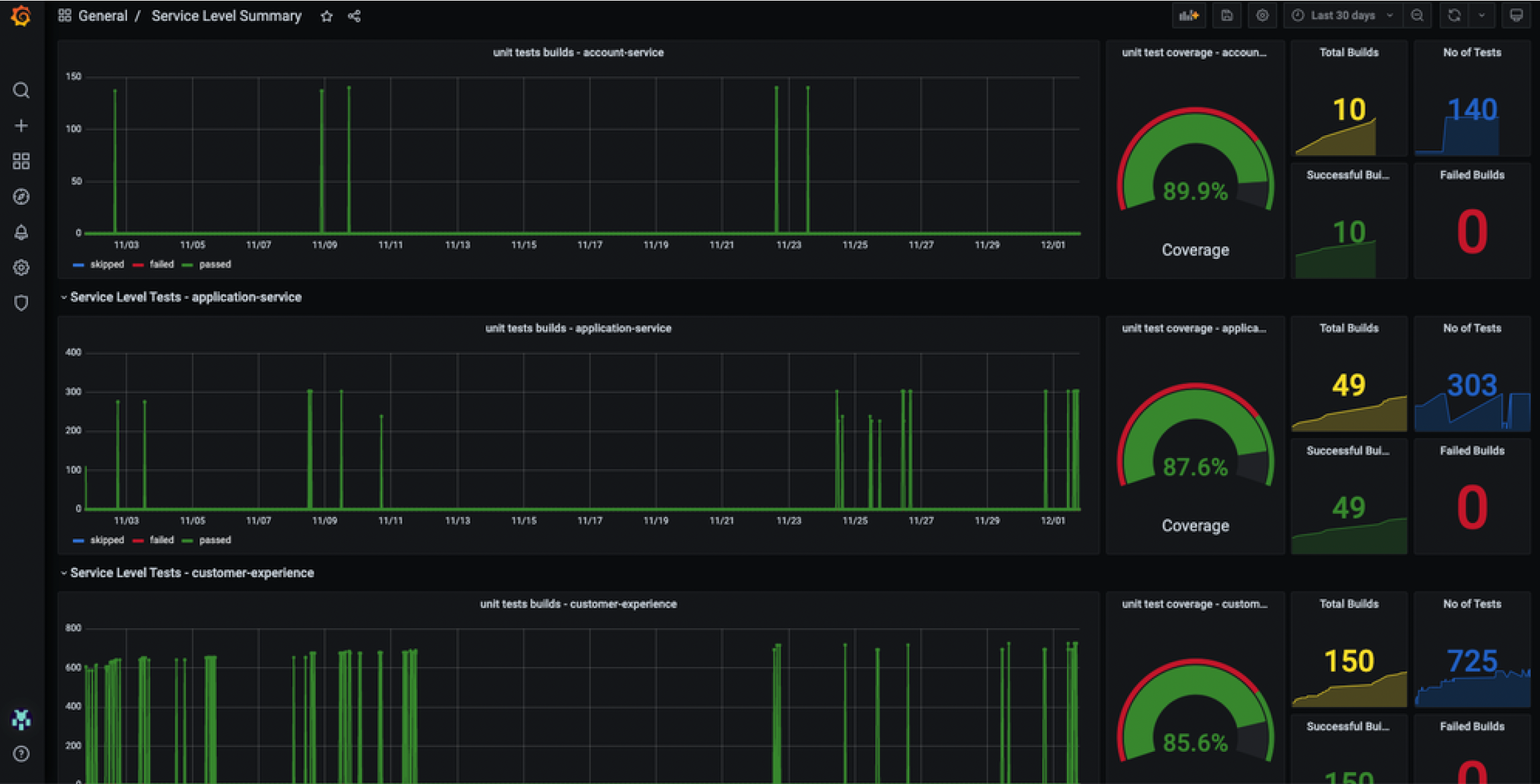Click the Create plus icon in sidebar
This screenshot has width=1540, height=784.
(21, 126)
